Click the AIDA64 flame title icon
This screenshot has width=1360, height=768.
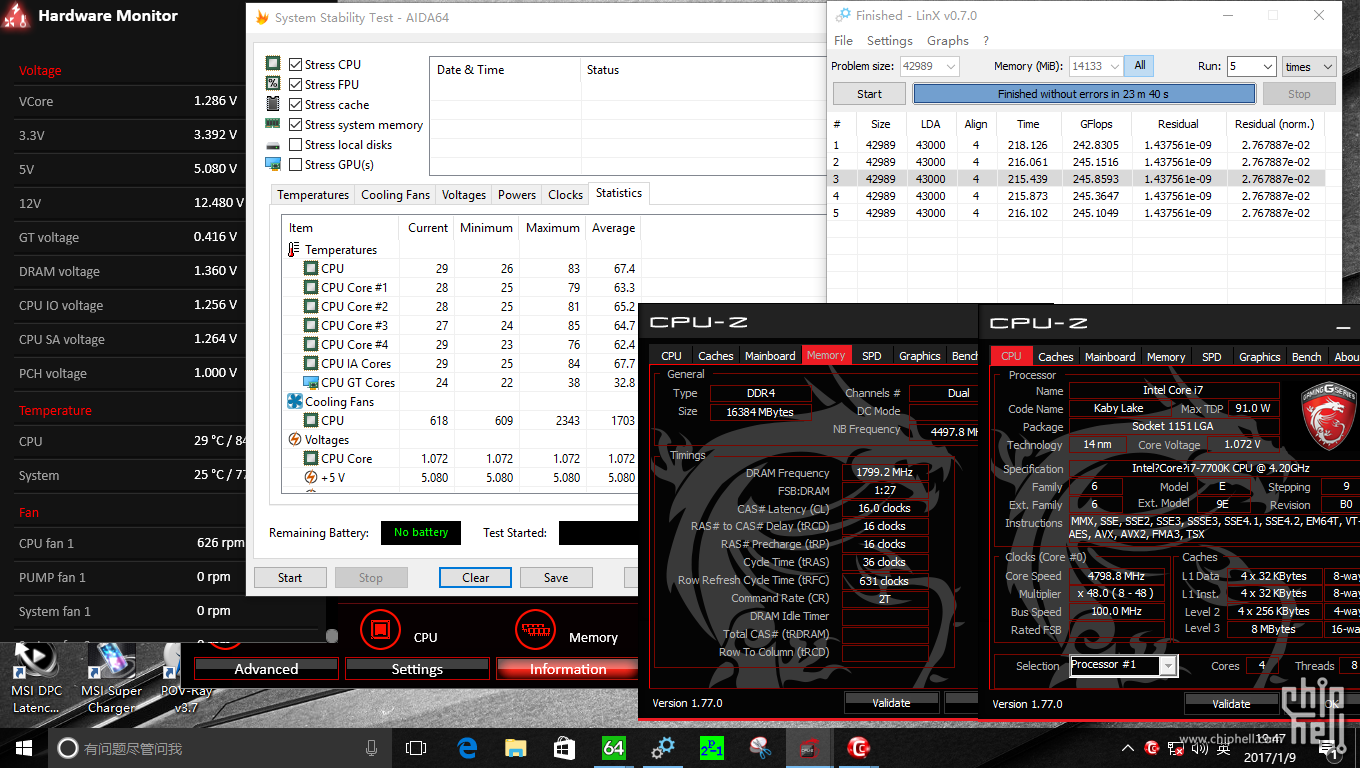pos(262,18)
